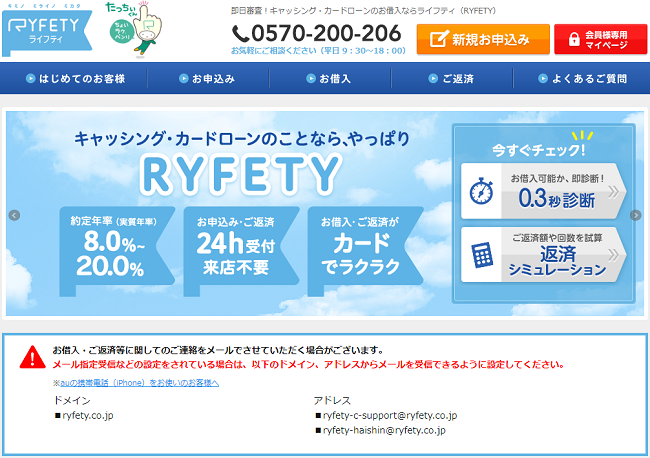
Task: Go to next banner slide arrow
Action: click(635, 216)
